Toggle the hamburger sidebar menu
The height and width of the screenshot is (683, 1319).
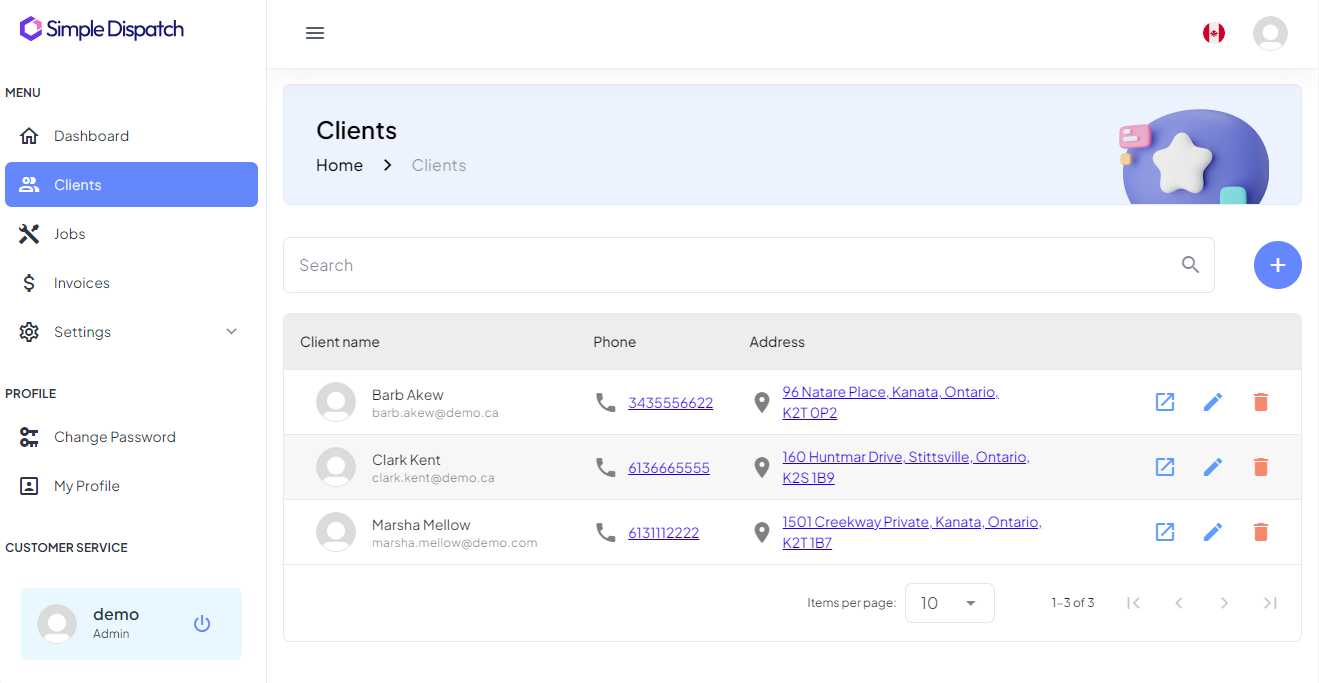pyautogui.click(x=315, y=33)
